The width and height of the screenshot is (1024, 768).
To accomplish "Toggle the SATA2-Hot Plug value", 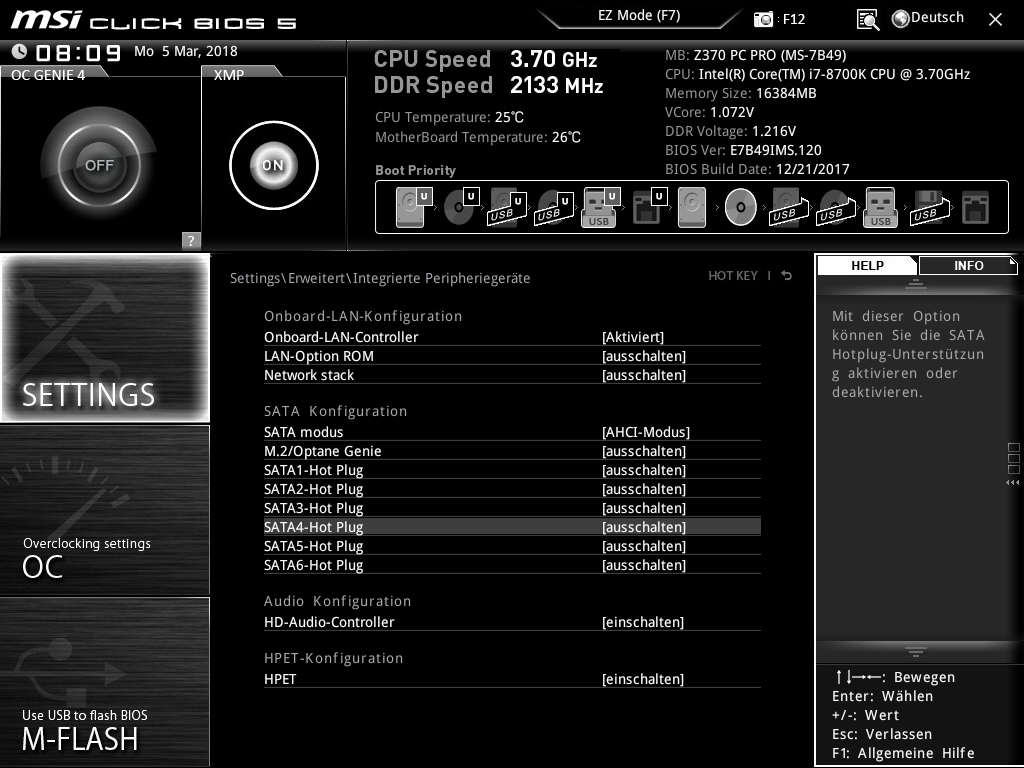I will [x=643, y=488].
